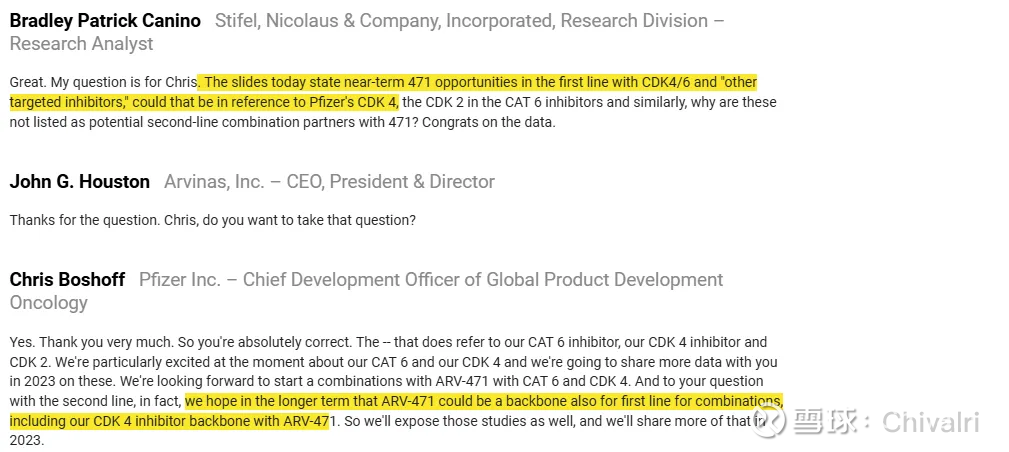Click the final "2023." line of the transcript

27,440
